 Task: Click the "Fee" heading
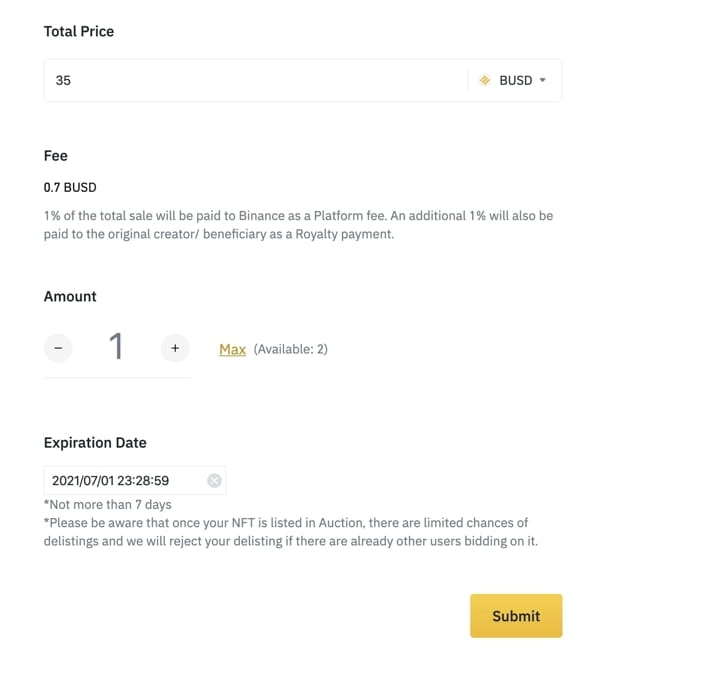[56, 155]
